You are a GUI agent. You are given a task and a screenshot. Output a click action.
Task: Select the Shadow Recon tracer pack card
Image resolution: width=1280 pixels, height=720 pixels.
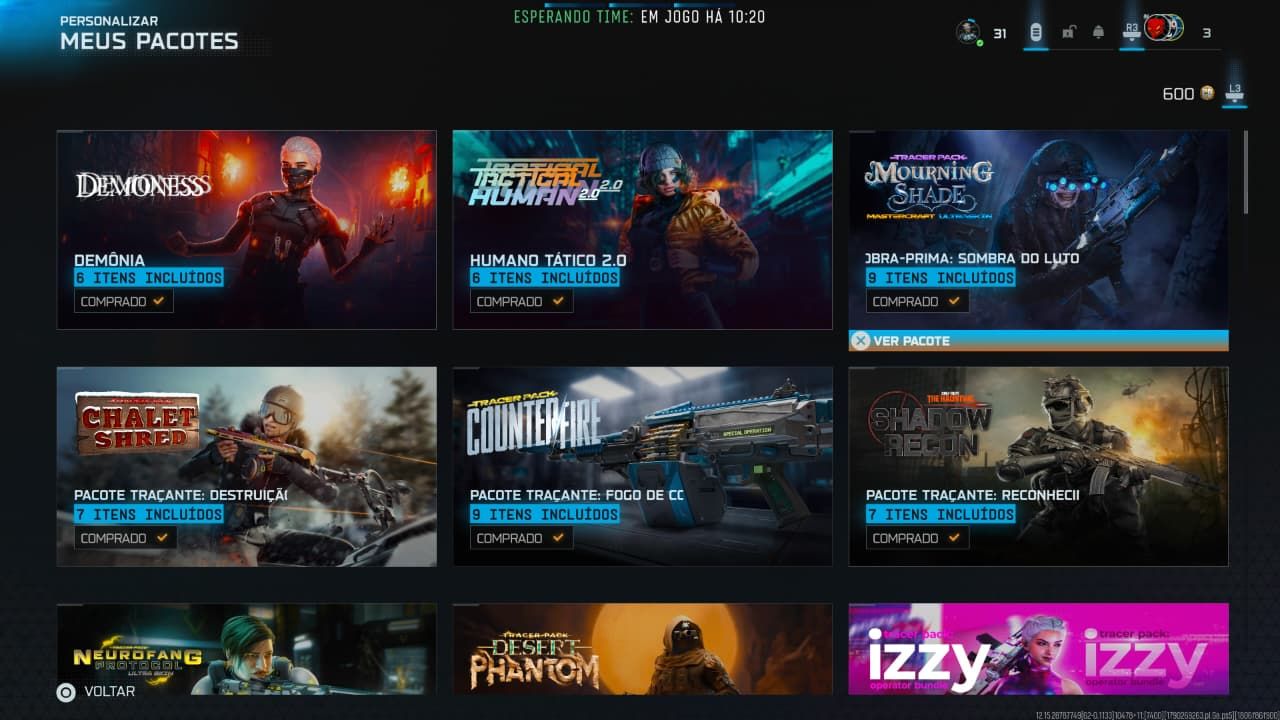(x=1038, y=466)
